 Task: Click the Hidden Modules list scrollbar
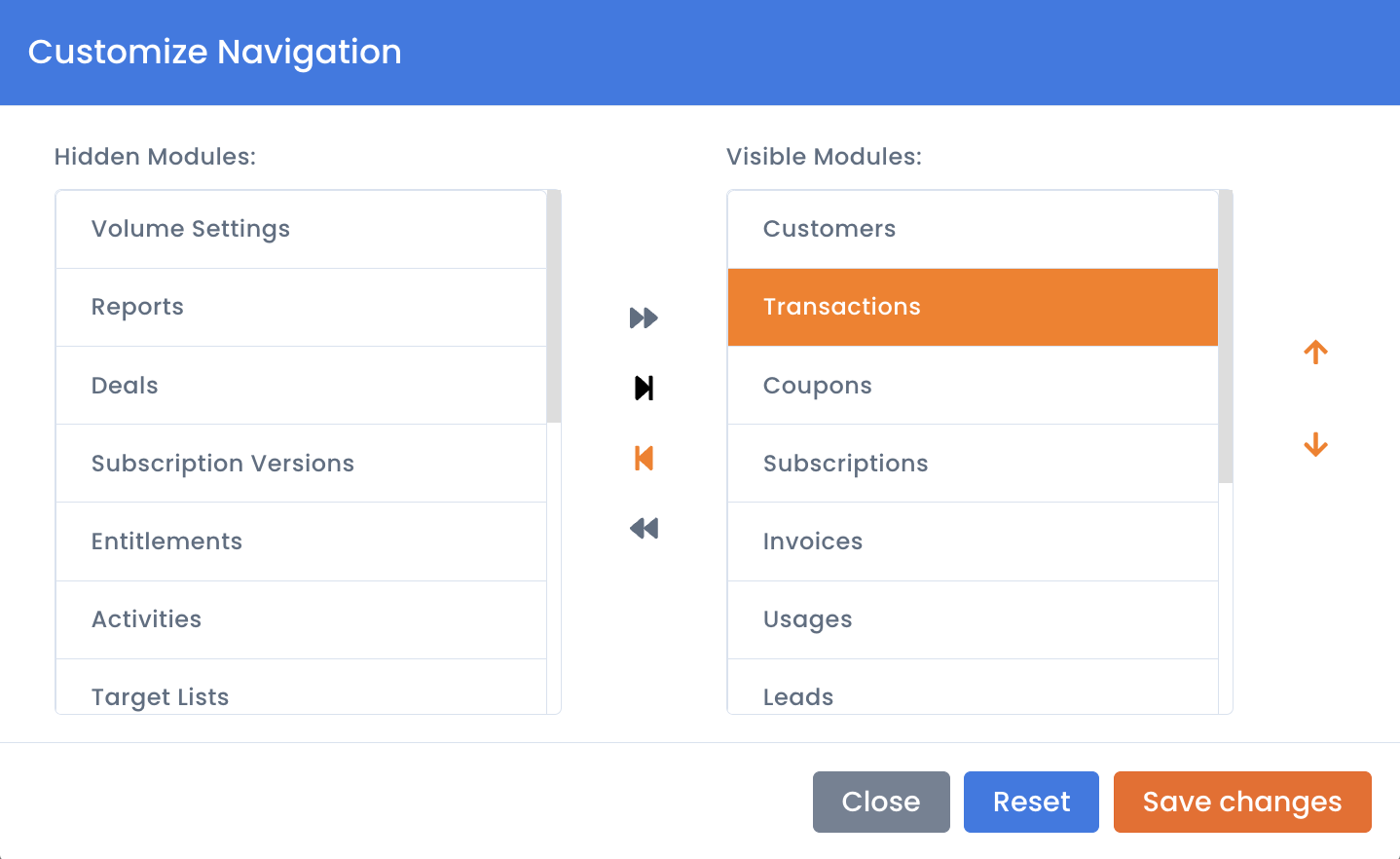click(554, 307)
